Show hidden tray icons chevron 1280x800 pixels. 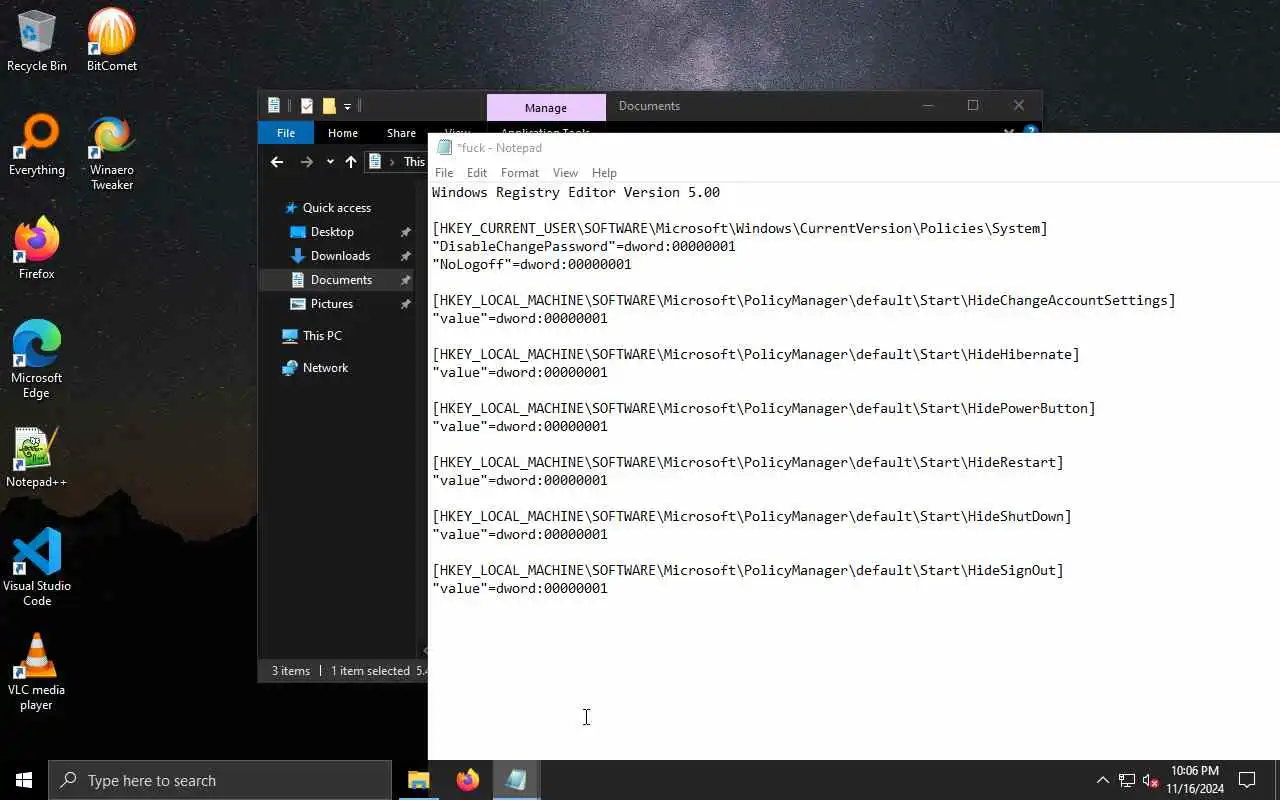pos(1102,780)
